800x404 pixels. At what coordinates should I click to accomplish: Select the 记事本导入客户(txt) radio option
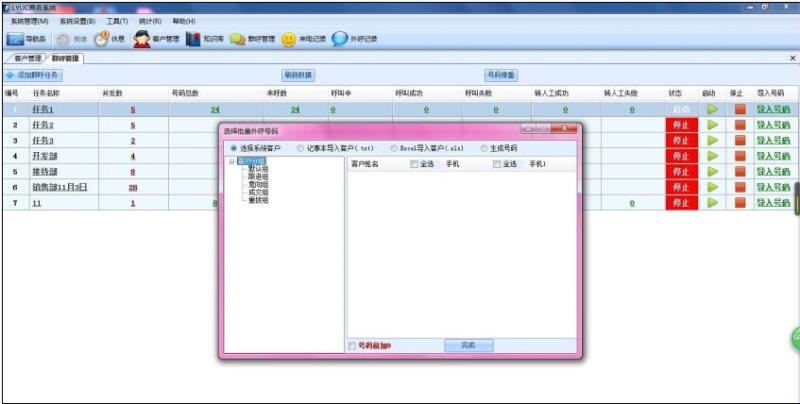301,148
